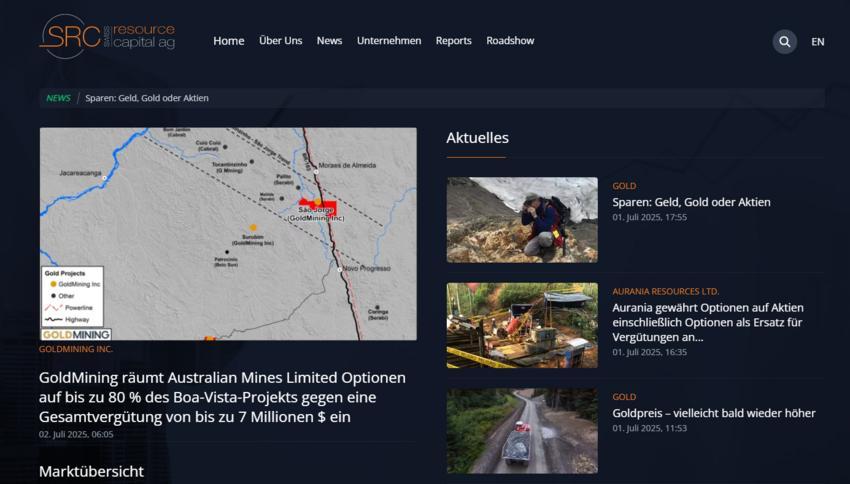Open the search magnifier icon
850x484 pixels.
click(x=784, y=42)
